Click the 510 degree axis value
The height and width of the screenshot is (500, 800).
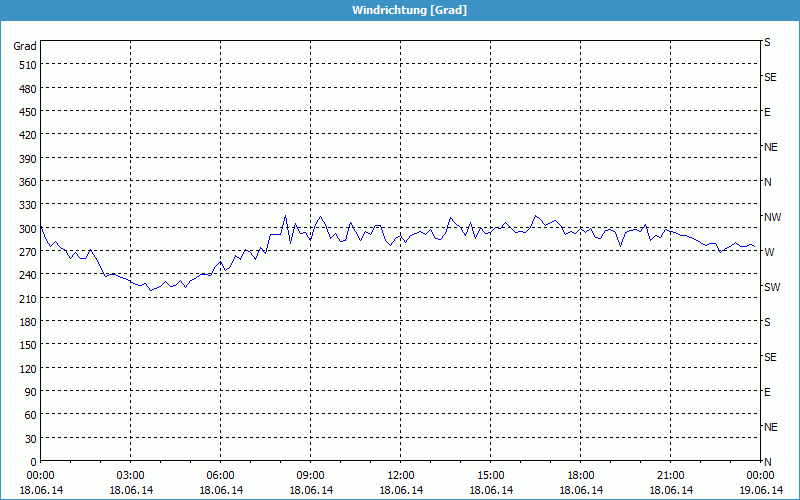pos(26,65)
